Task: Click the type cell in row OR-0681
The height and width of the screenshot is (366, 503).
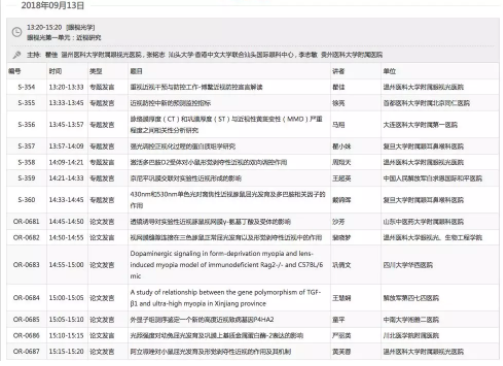Action: point(102,222)
